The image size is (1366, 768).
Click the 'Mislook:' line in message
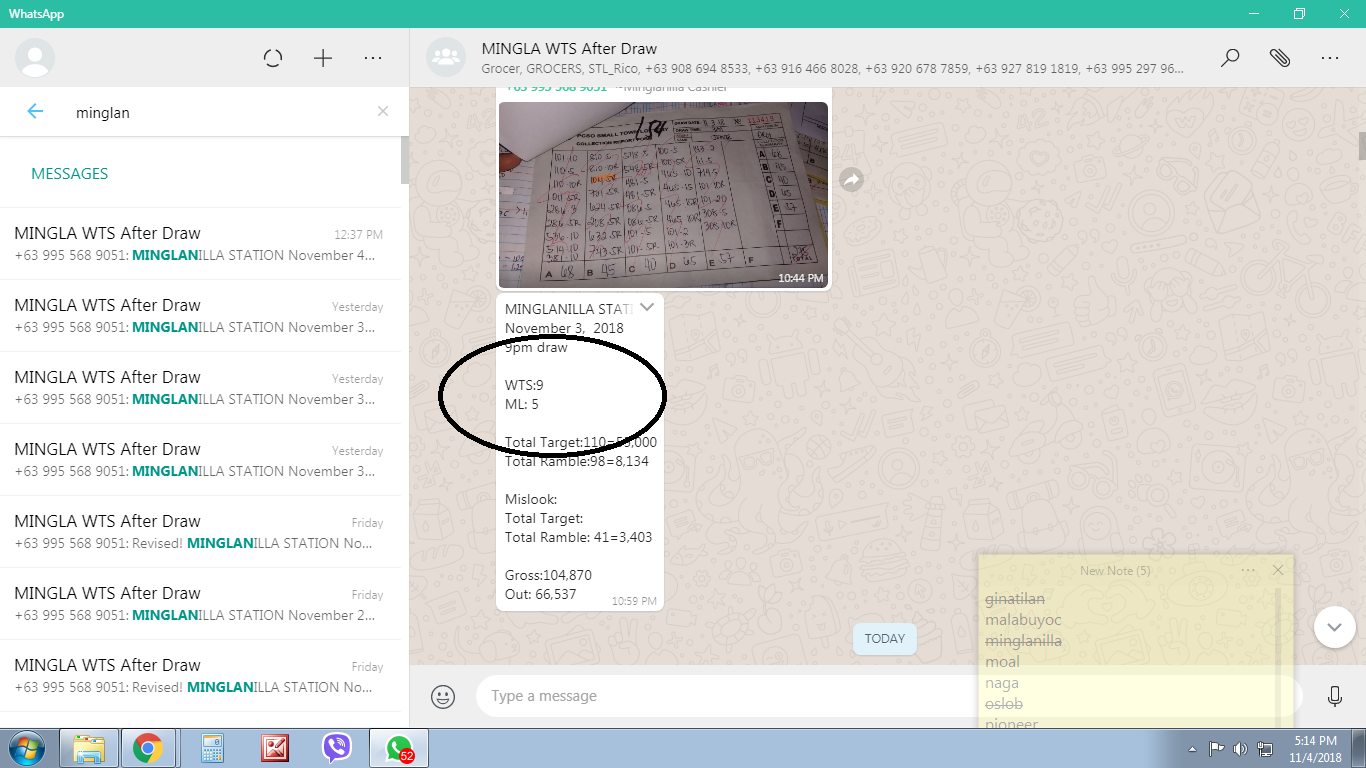[x=531, y=499]
